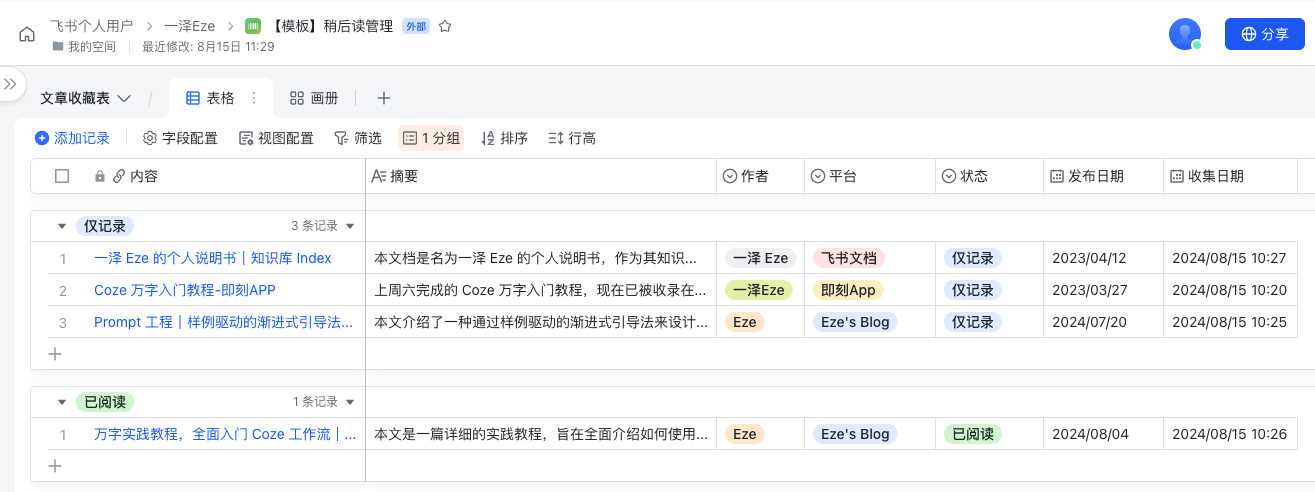Open the 状态 column header

[989, 176]
